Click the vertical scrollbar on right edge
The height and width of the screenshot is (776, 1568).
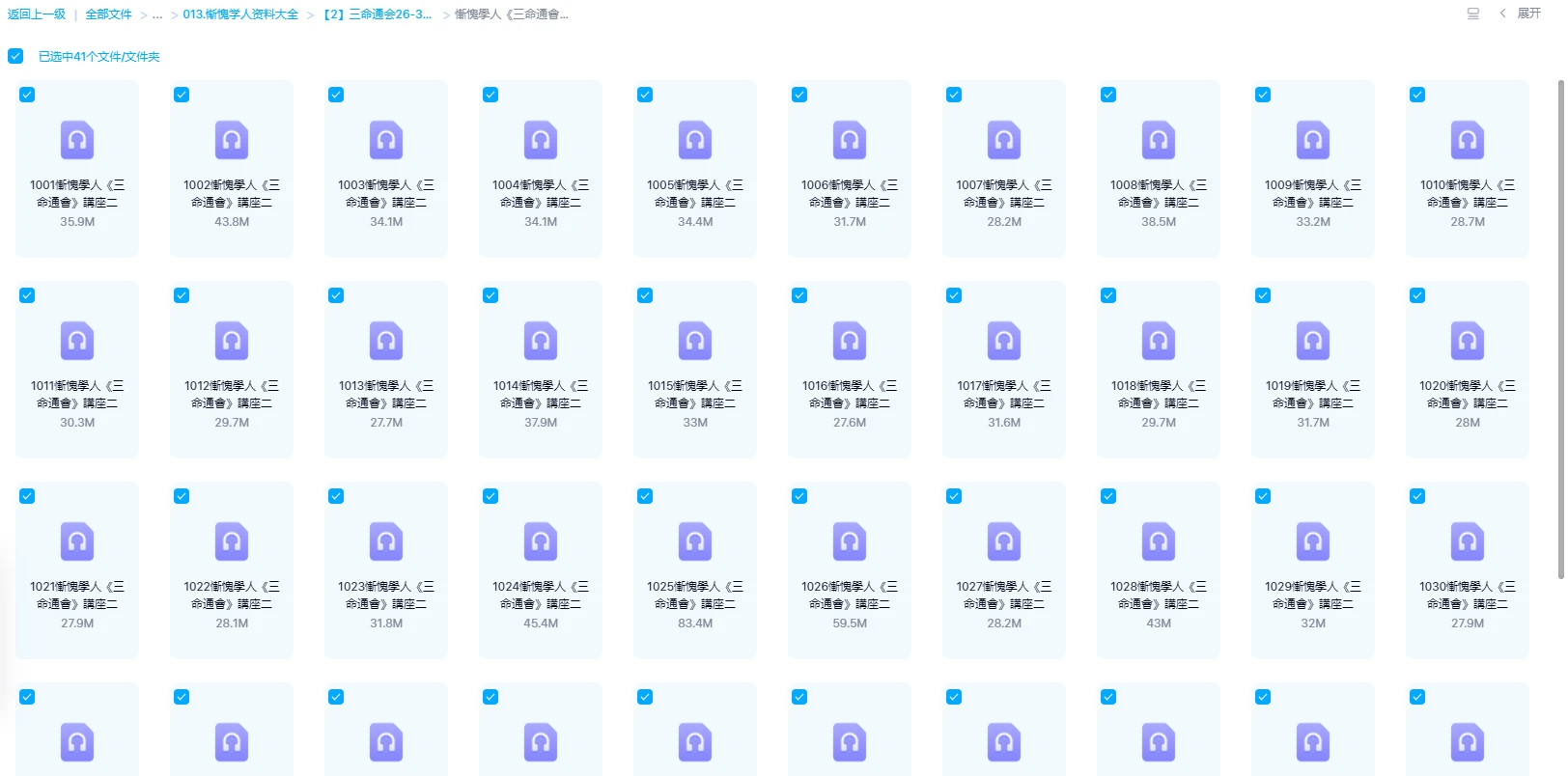click(x=1560, y=328)
